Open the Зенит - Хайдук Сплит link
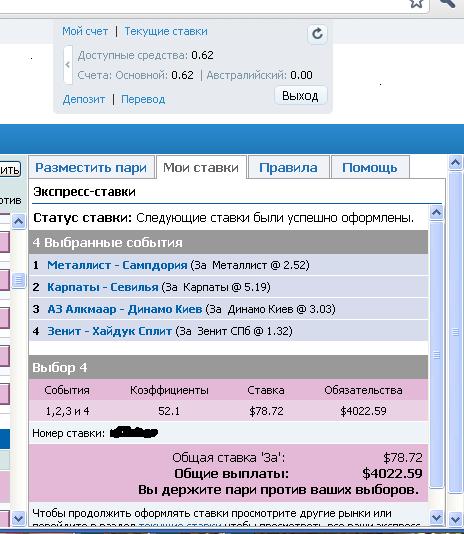Viewport: 464px width, 534px height. pyautogui.click(x=109, y=331)
